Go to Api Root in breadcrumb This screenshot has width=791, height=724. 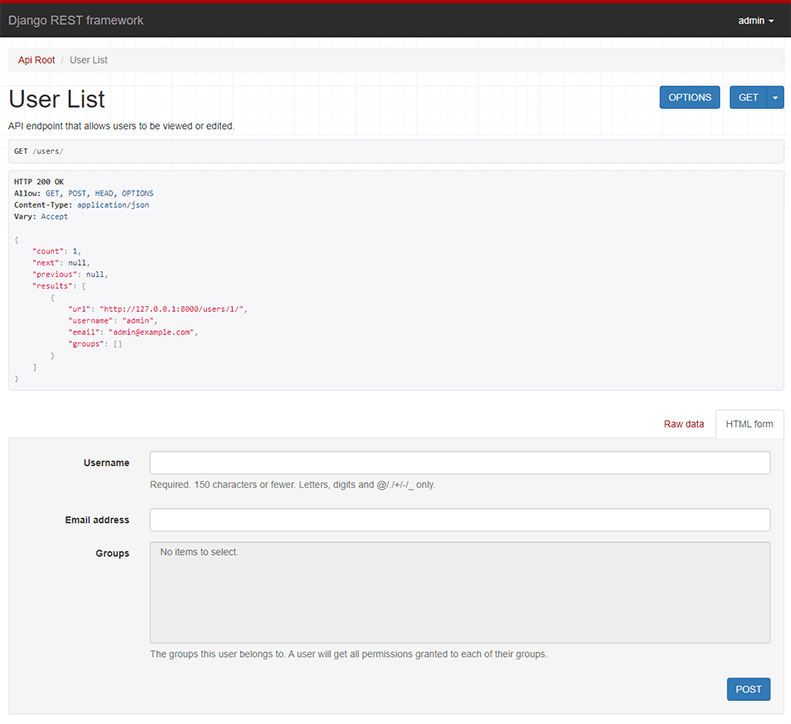click(37, 60)
